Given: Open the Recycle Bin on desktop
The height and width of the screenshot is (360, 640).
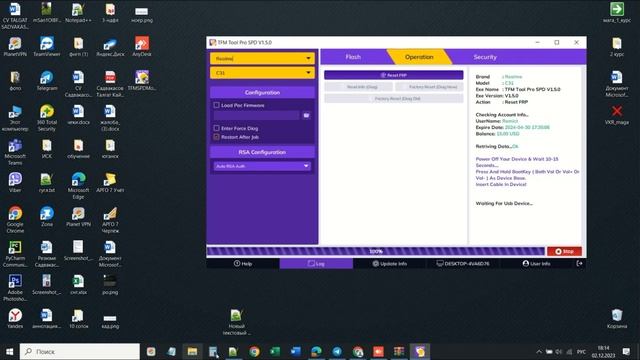Looking at the screenshot, I should pyautogui.click(x=617, y=318).
